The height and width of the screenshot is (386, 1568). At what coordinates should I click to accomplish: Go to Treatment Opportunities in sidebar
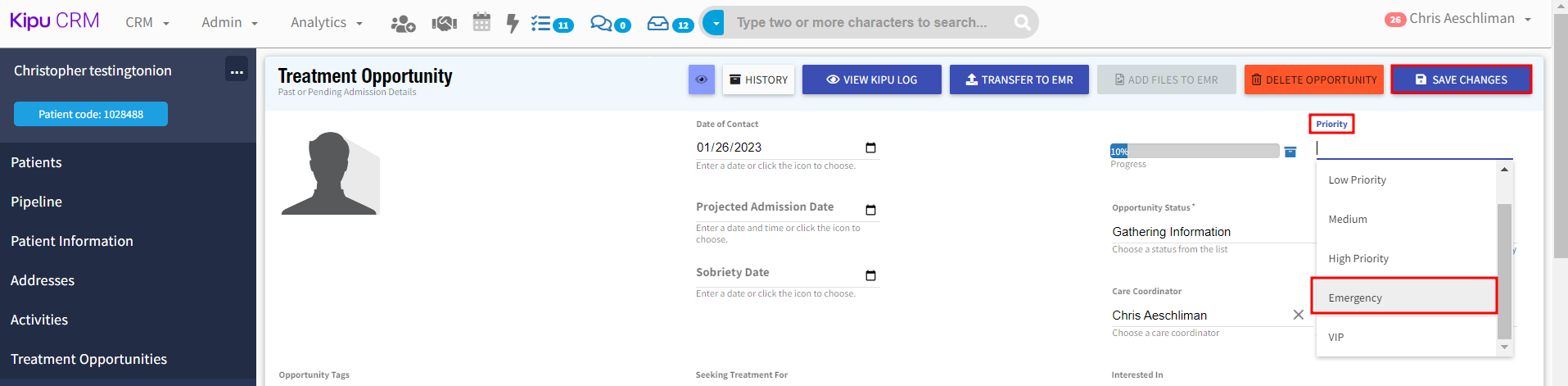[x=88, y=359]
